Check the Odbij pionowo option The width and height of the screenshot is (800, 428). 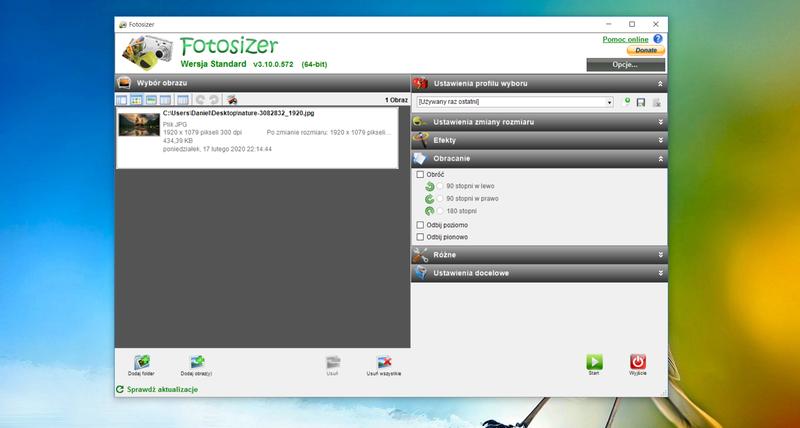(x=421, y=237)
